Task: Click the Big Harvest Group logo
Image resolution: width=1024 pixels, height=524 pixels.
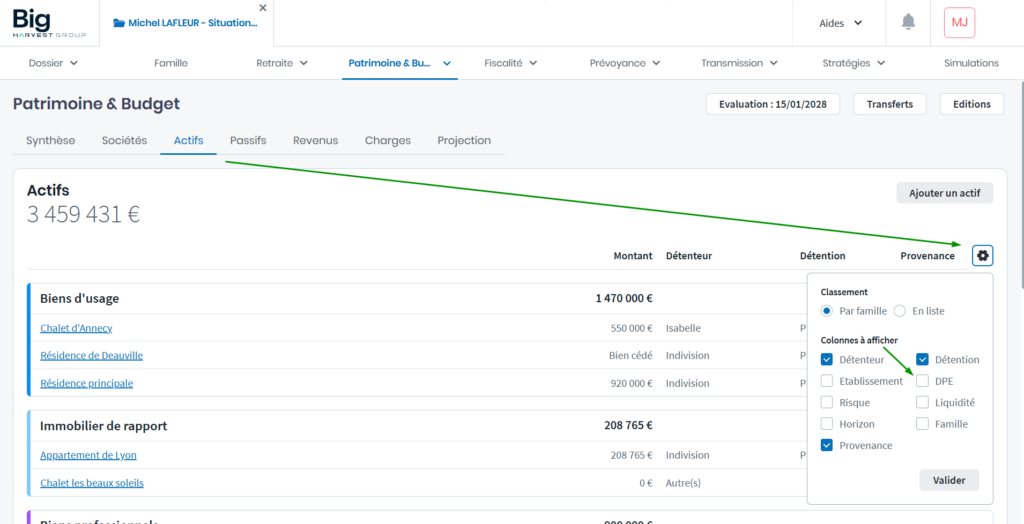Action: (x=49, y=22)
